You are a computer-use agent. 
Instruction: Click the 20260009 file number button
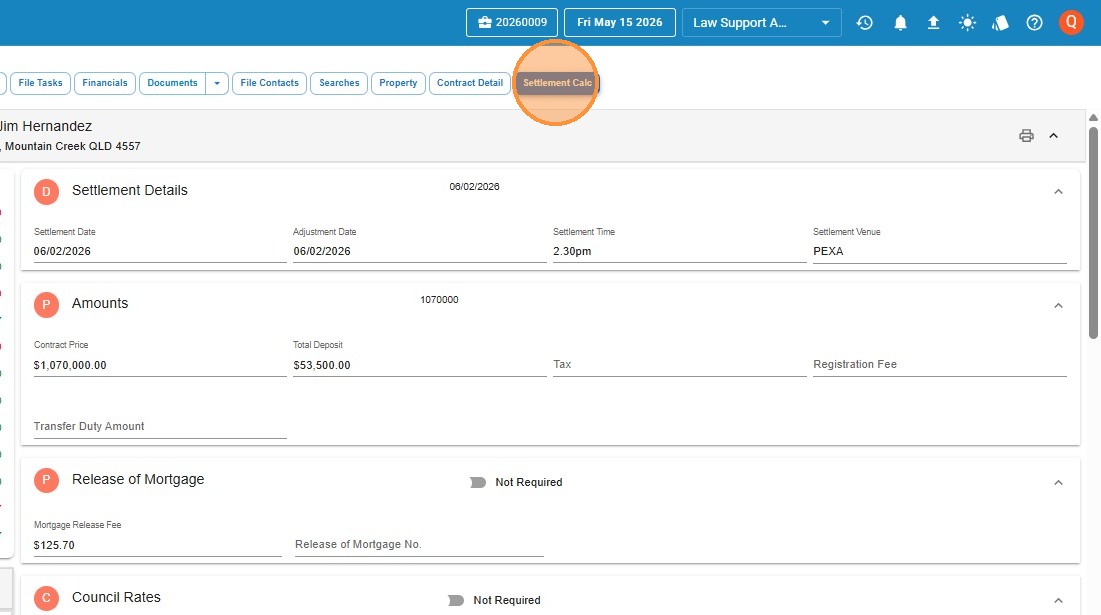pos(512,22)
